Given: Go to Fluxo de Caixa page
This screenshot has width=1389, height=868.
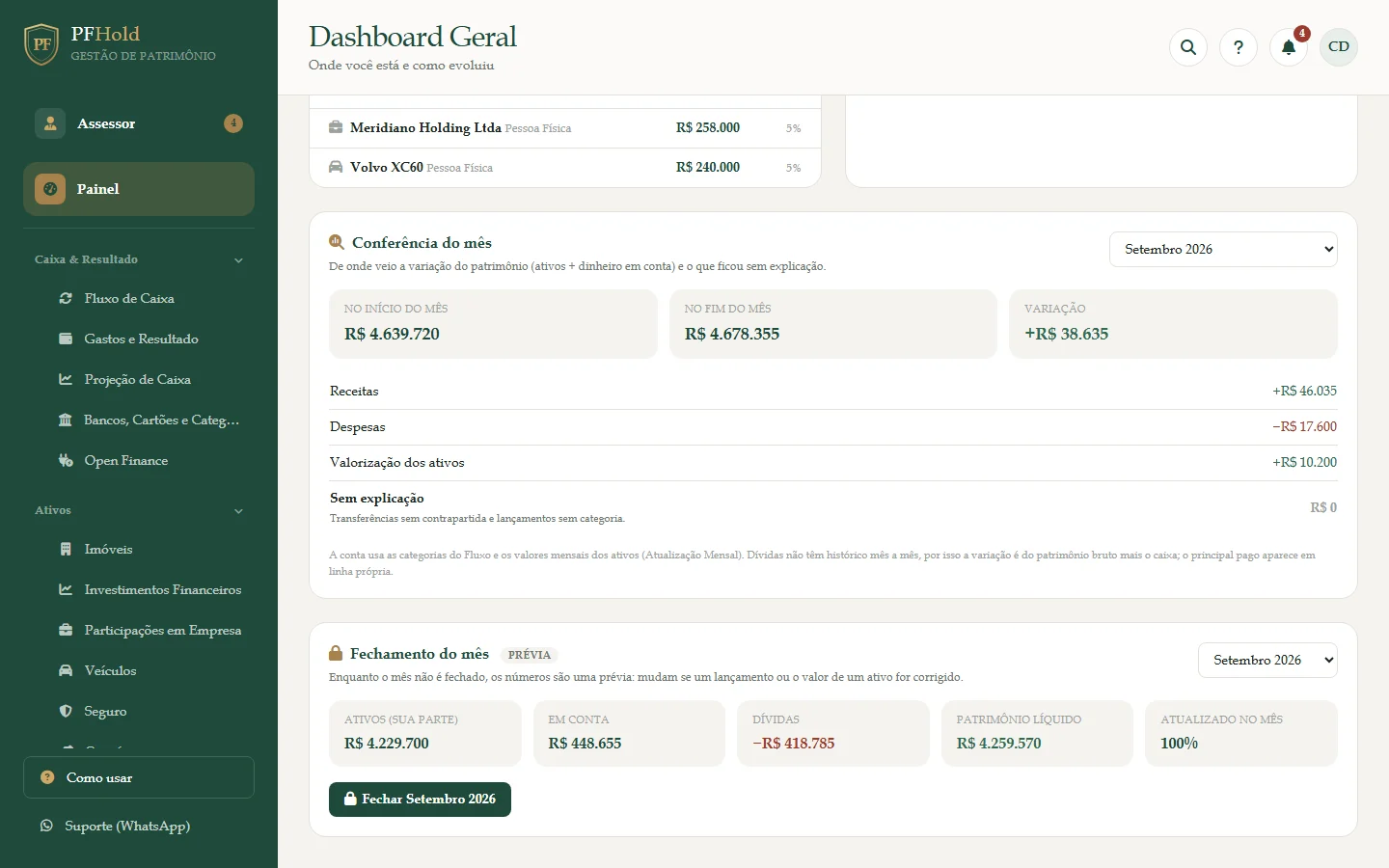Looking at the screenshot, I should pos(139,299).
